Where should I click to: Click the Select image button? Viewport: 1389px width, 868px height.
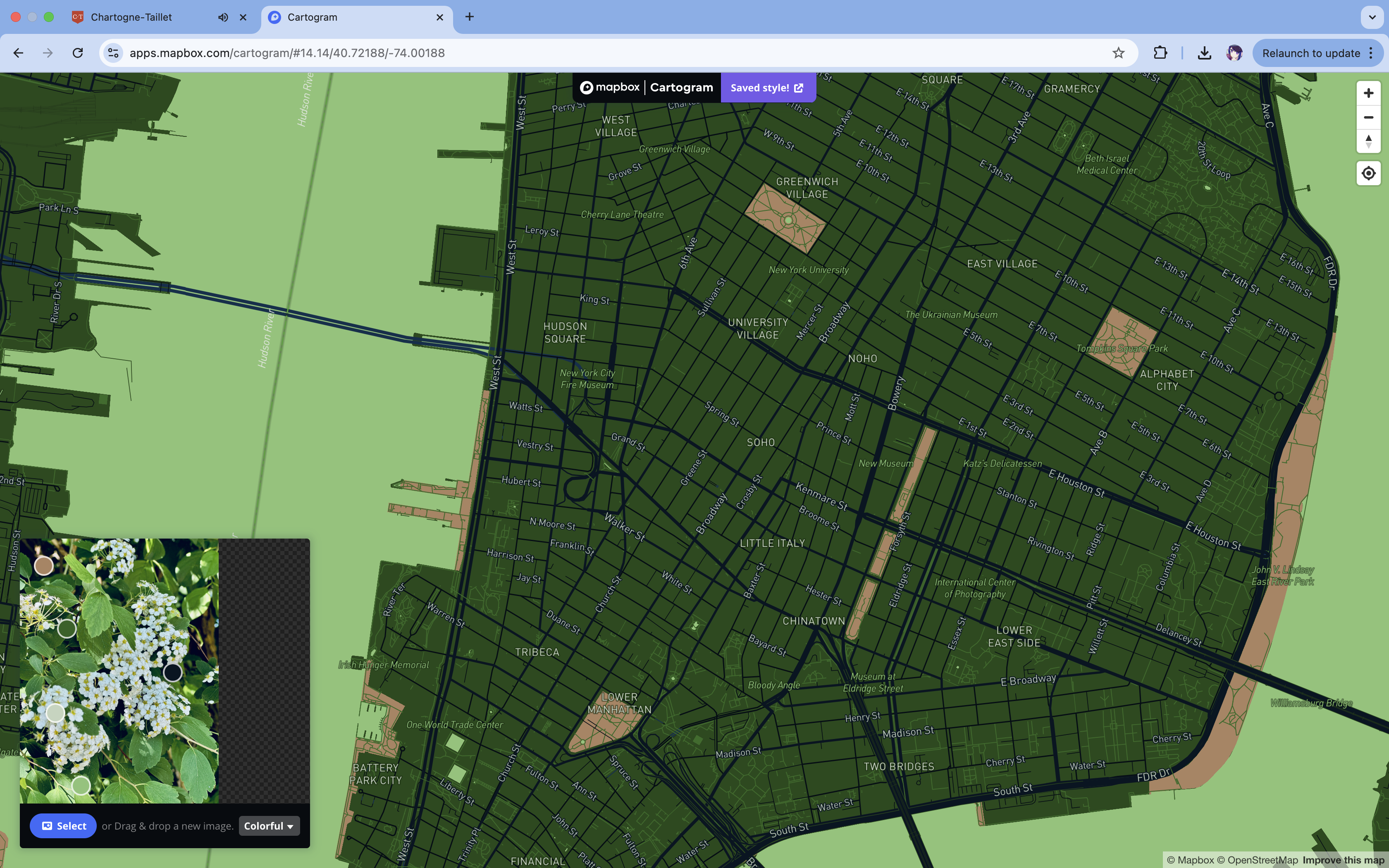click(x=63, y=826)
